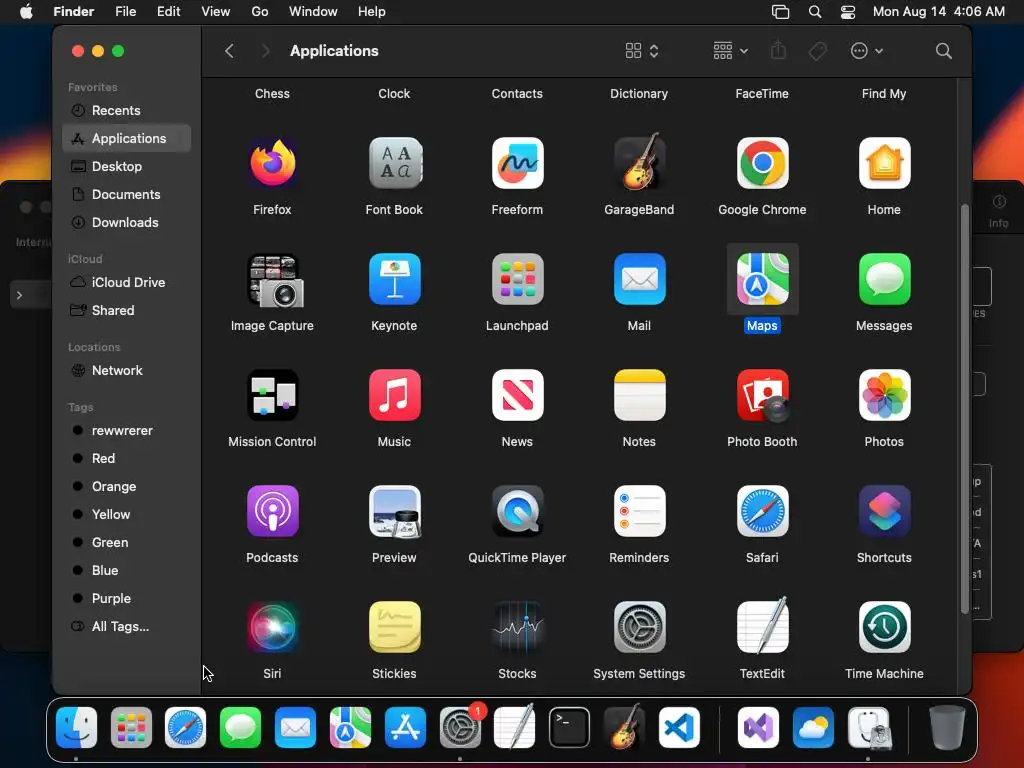Open the View menu

(x=216, y=12)
